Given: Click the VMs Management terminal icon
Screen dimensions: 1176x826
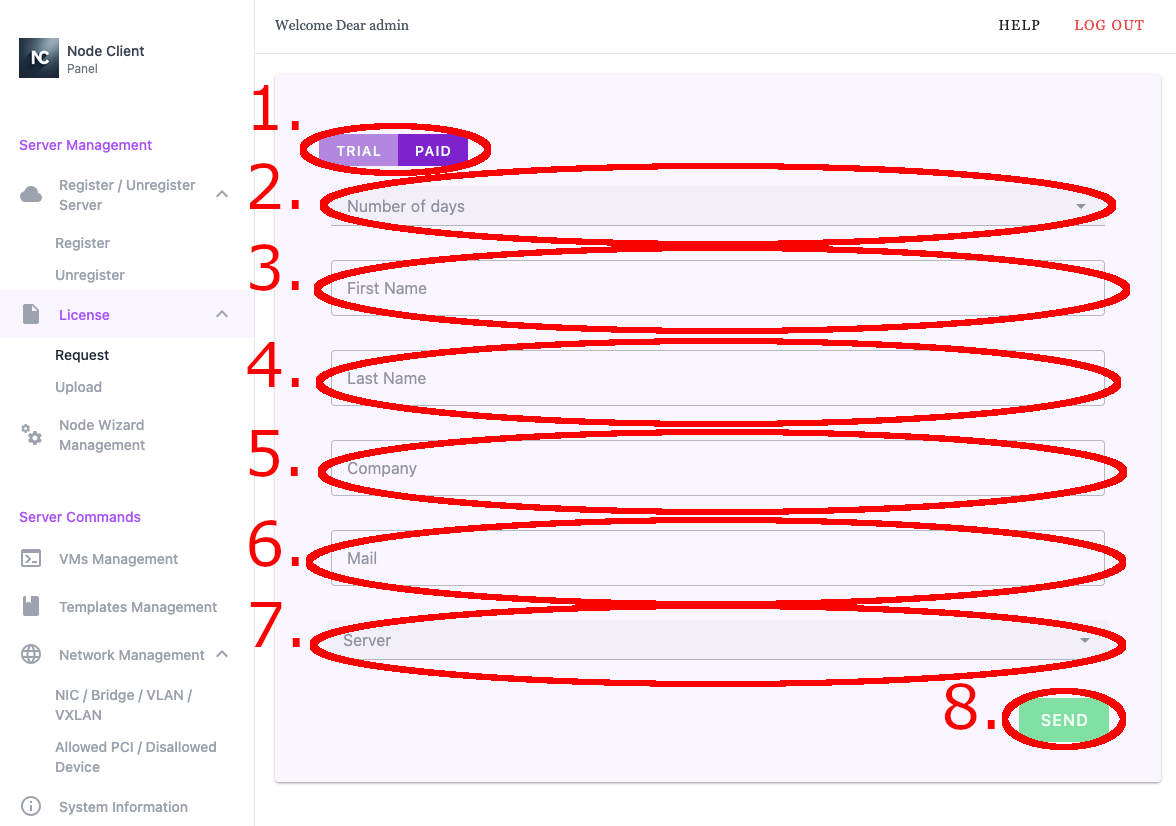Looking at the screenshot, I should coord(31,559).
